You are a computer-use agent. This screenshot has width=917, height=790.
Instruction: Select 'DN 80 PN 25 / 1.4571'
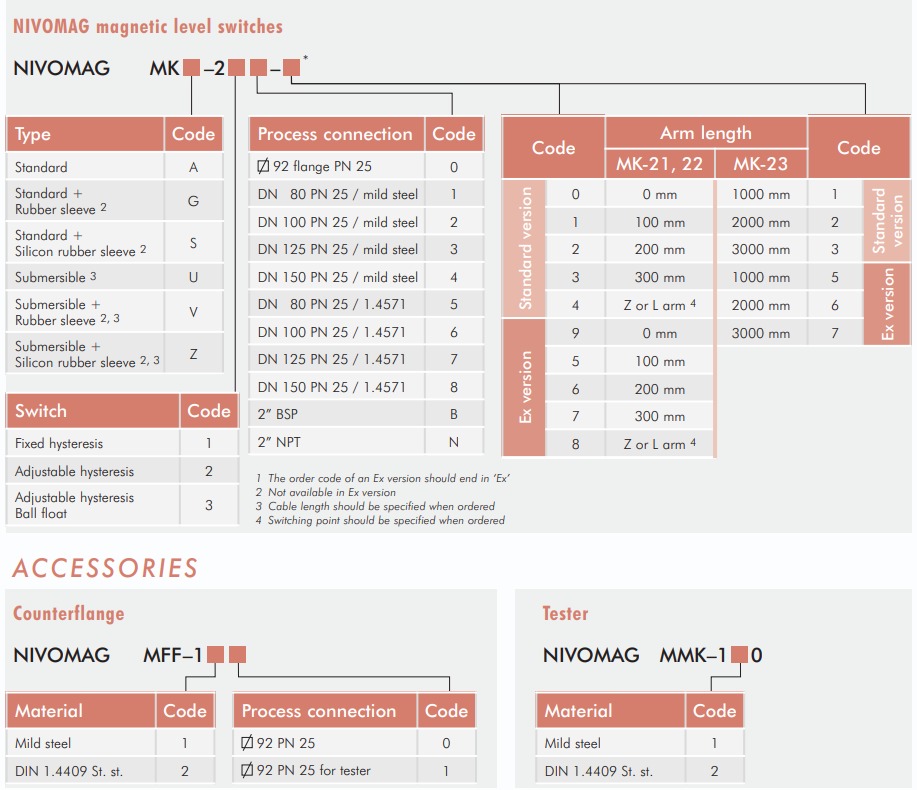[x=366, y=304]
